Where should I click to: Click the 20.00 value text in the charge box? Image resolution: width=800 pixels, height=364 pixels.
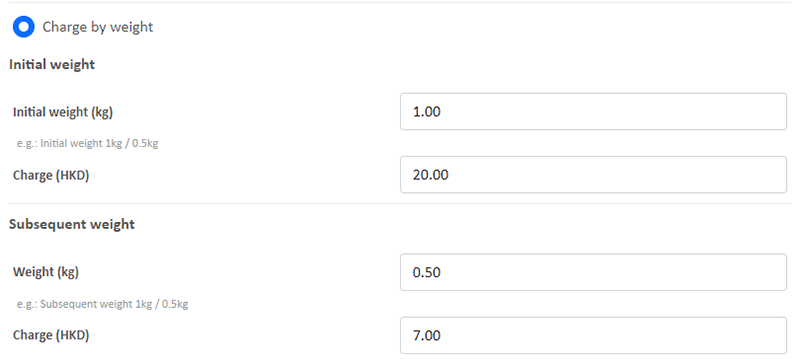click(x=431, y=175)
